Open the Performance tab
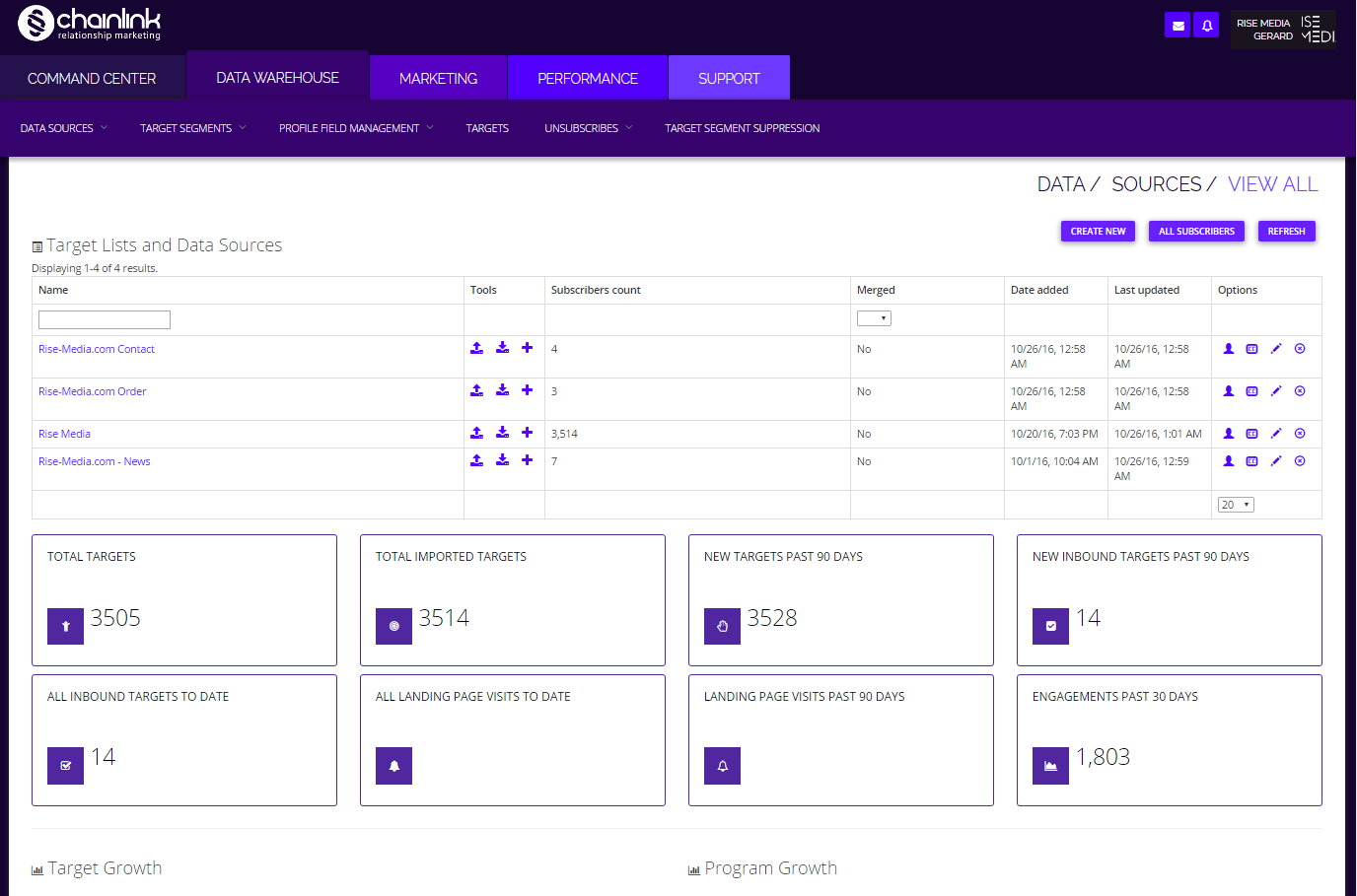Screen dimensions: 1357x896 point(588,78)
